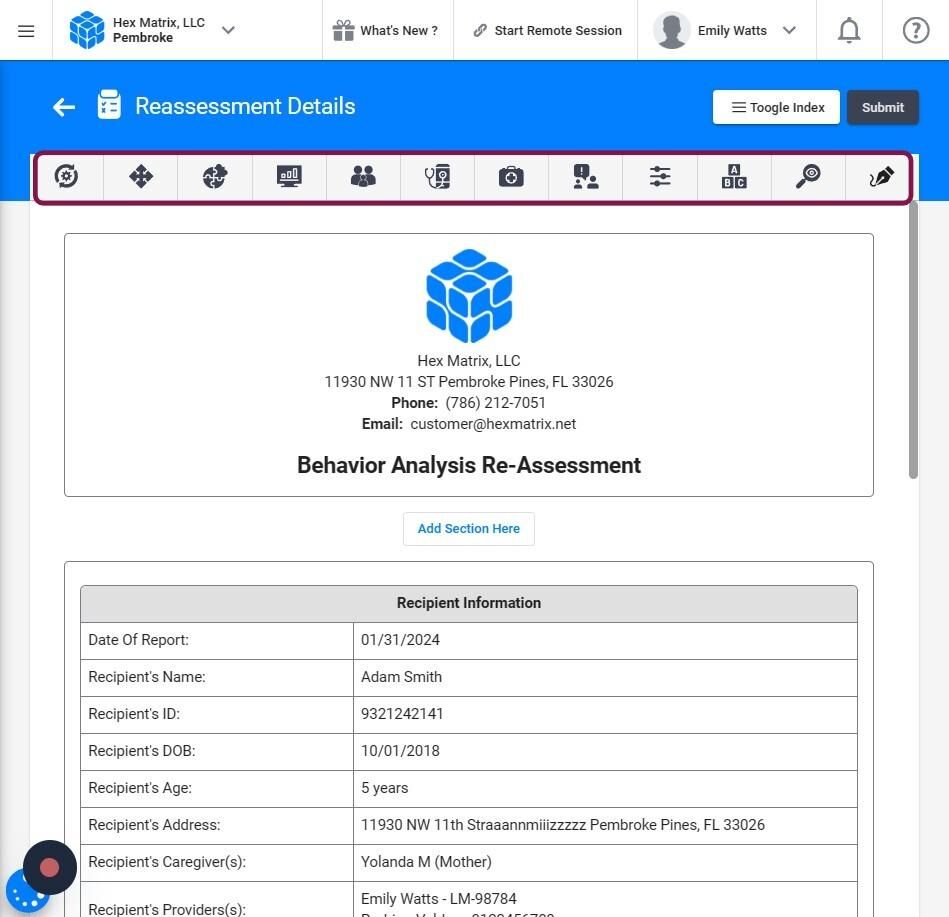Select the magnifier eye toolbar icon
The height and width of the screenshot is (917, 949).
click(808, 176)
